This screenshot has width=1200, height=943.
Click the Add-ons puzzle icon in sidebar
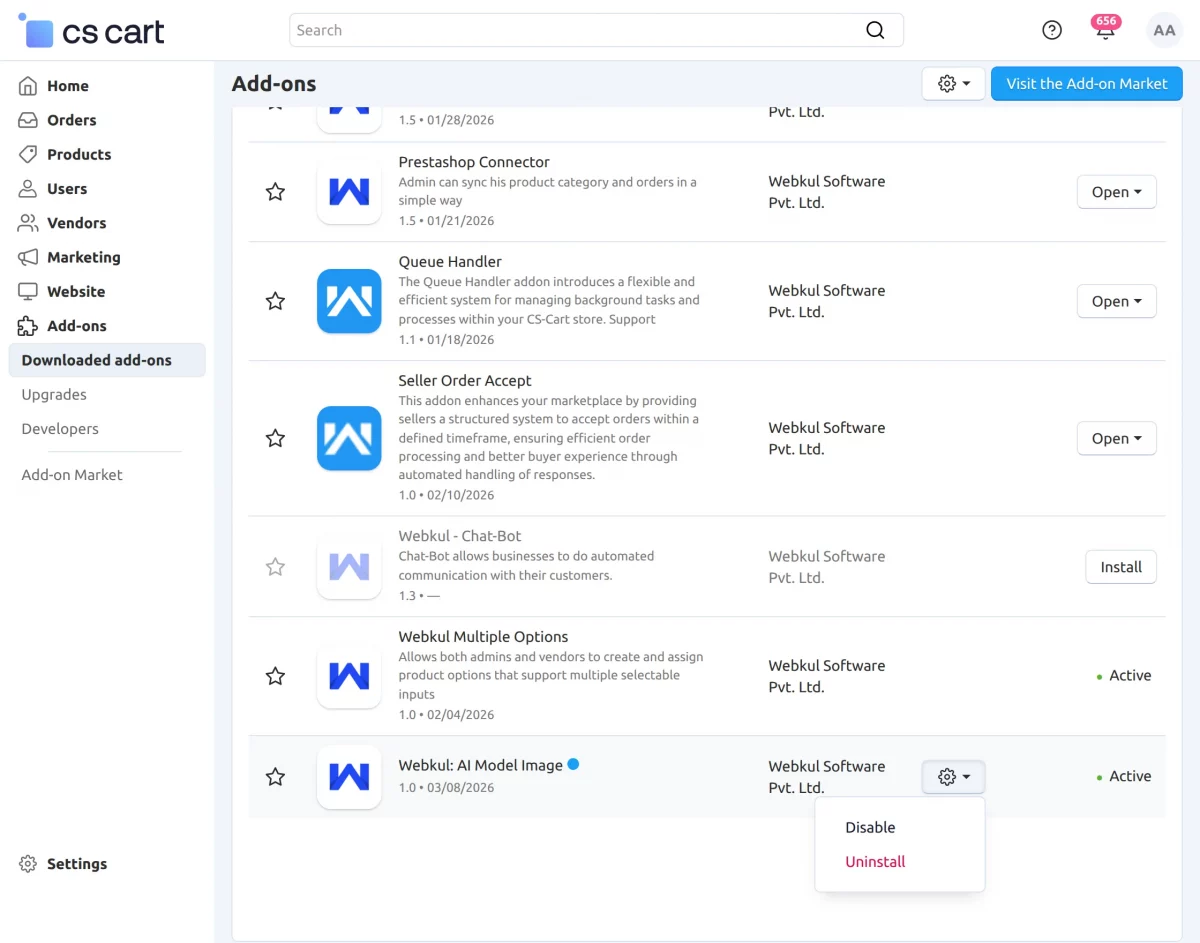tap(28, 326)
